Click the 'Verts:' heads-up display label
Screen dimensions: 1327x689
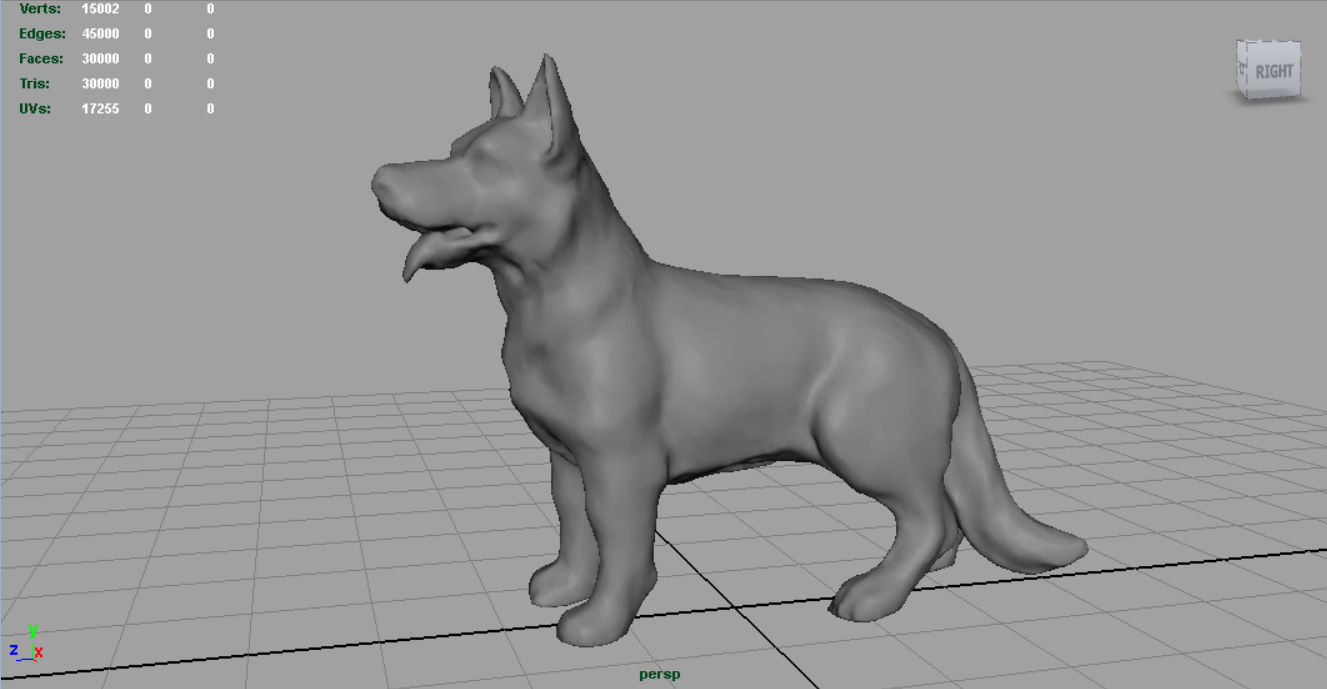pos(40,9)
